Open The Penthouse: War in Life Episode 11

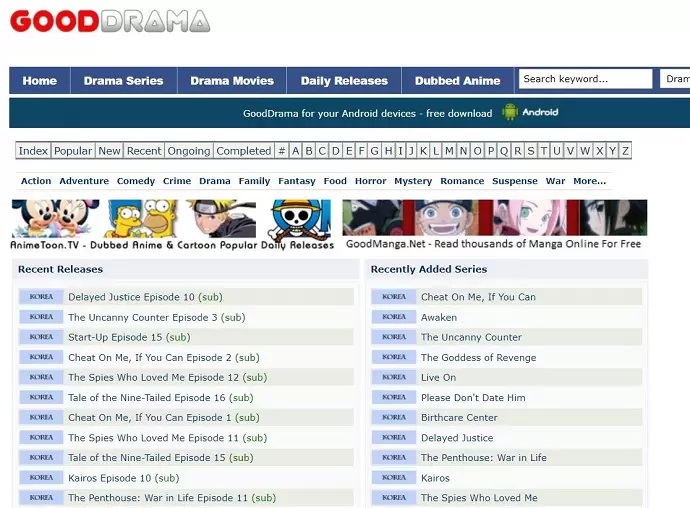[172, 497]
